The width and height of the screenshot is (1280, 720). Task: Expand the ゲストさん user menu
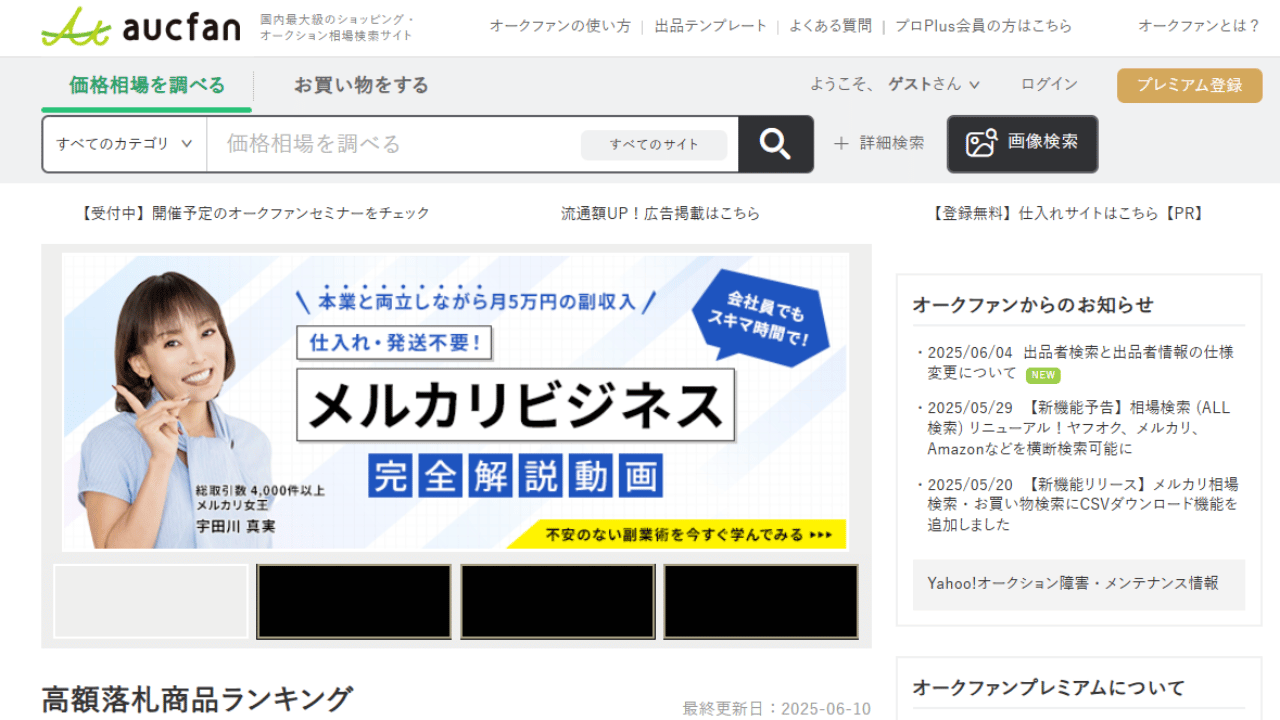(x=934, y=84)
